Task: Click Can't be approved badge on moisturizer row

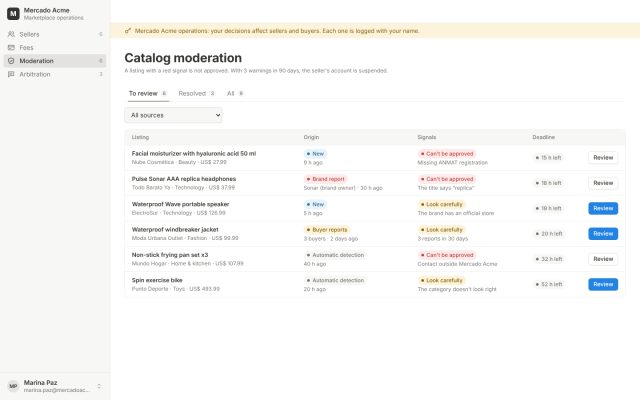Action: pos(447,153)
